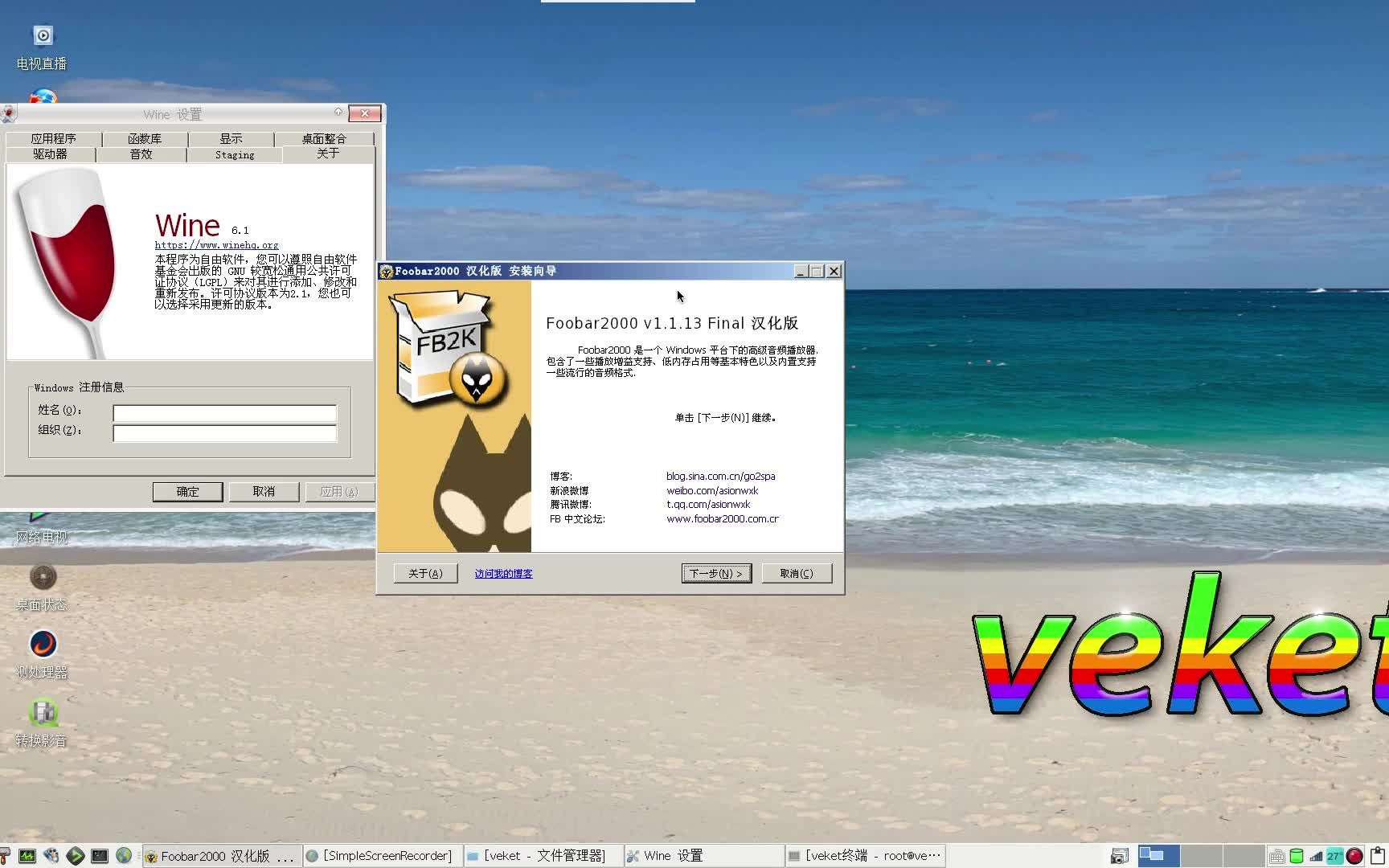Click the network signal bars tray icon
The image size is (1389, 868).
[x=1316, y=857]
